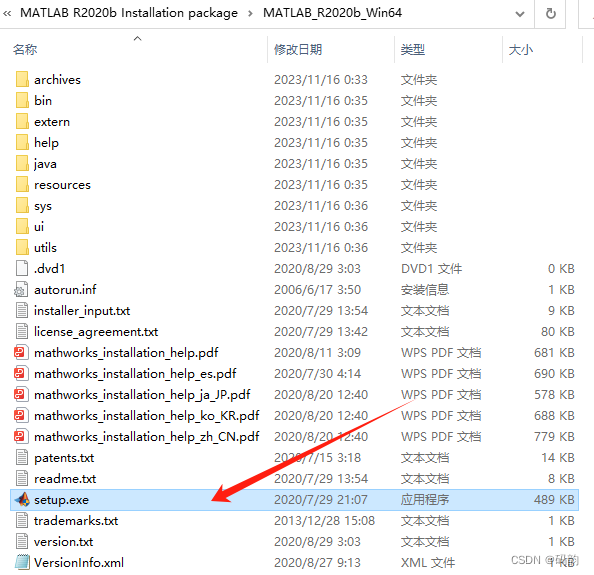Click the resources folder icon
The width and height of the screenshot is (594, 575).
click(x=22, y=184)
